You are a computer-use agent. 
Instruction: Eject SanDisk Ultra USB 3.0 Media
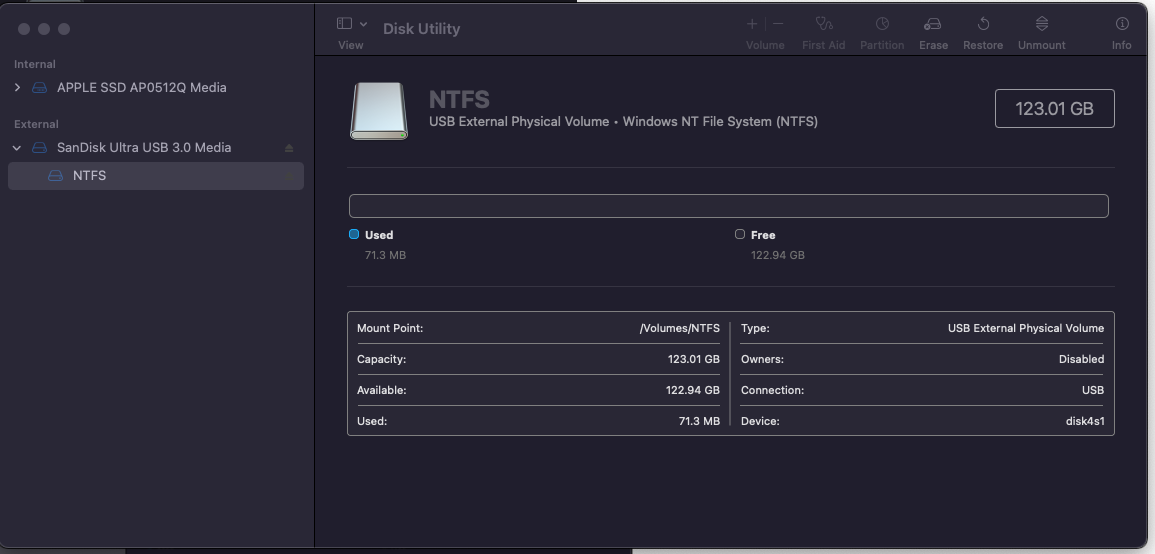289,148
